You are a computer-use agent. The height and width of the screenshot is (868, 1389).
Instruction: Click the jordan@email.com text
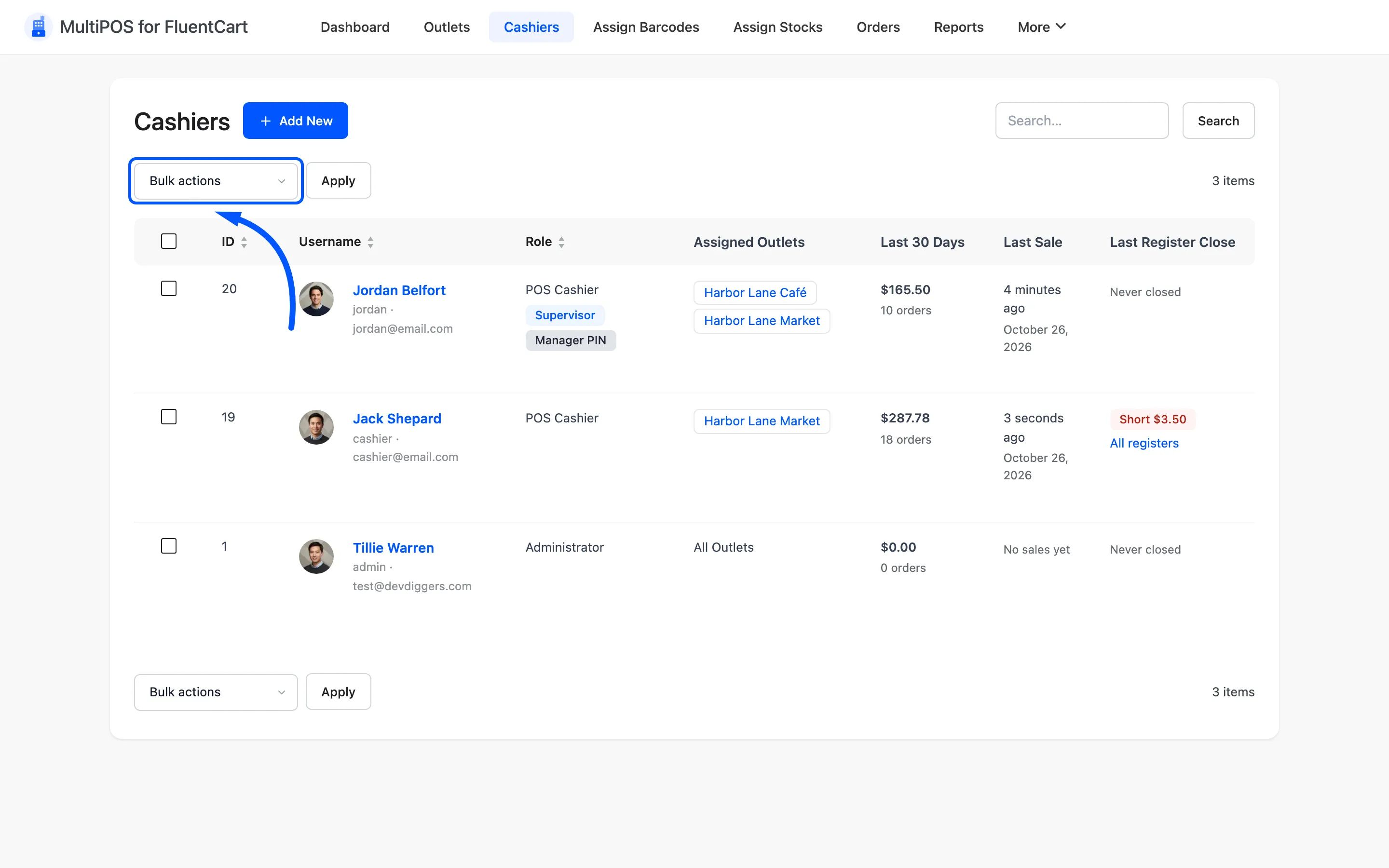(x=402, y=329)
